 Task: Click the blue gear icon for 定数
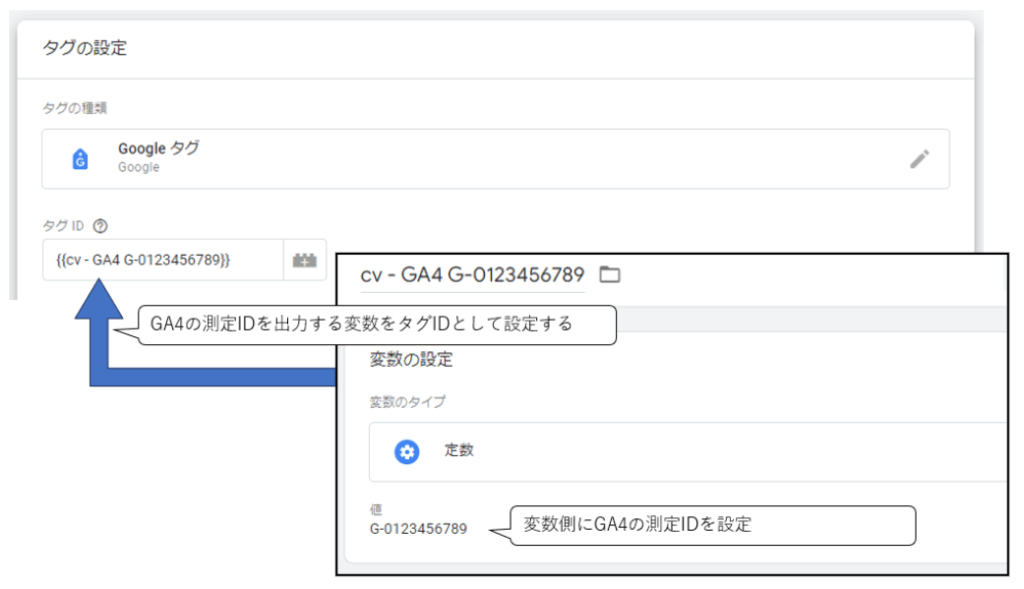point(406,451)
